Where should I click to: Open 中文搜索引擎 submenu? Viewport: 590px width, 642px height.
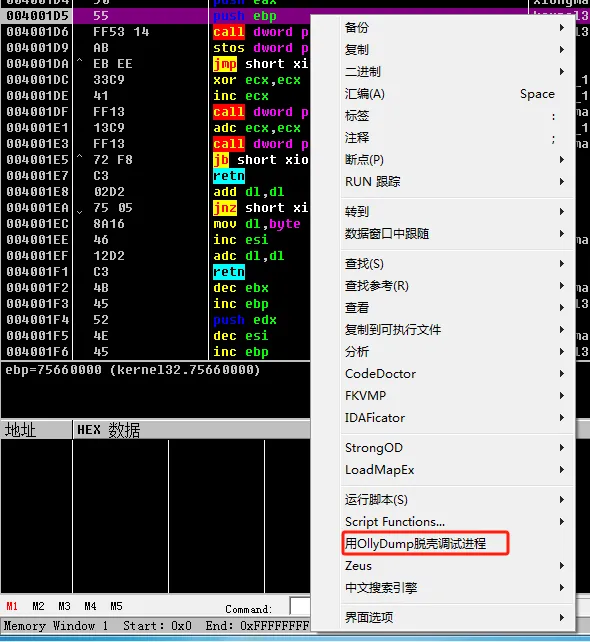[x=455, y=588]
